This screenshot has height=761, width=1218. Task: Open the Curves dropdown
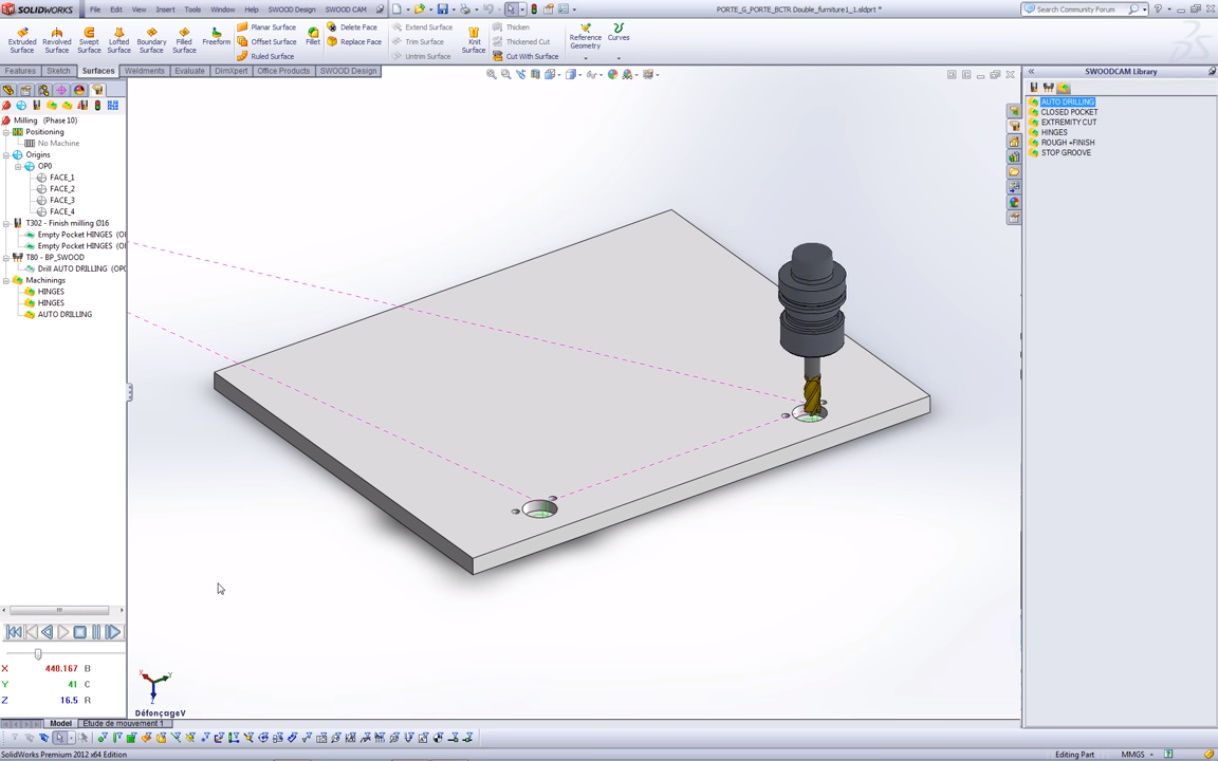click(619, 58)
